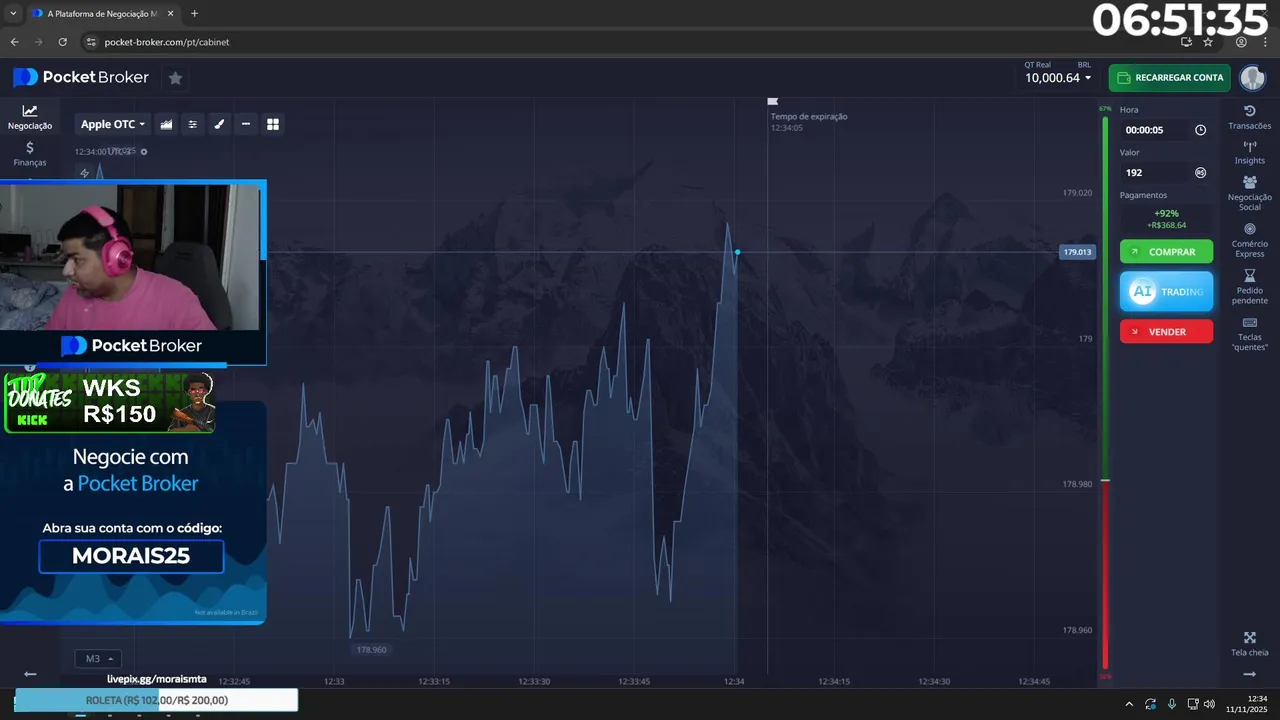Open the Apple OTC asset dropdown
This screenshot has height=720, width=1280.
[113, 124]
